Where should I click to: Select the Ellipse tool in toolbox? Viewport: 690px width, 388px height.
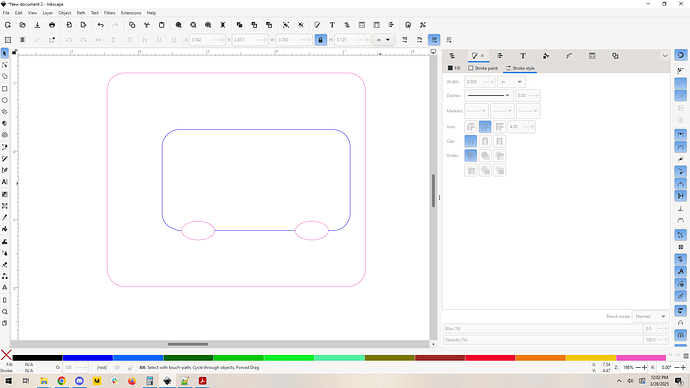click(x=5, y=100)
